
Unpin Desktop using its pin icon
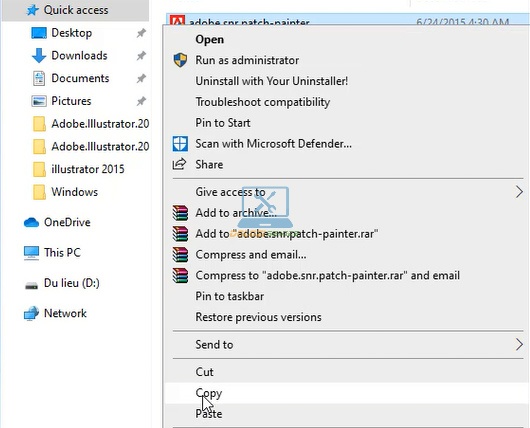141,33
